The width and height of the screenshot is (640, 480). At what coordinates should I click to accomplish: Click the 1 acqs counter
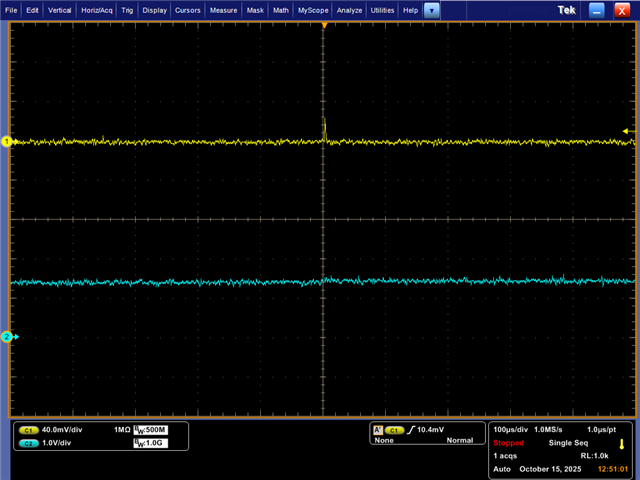pyautogui.click(x=505, y=456)
